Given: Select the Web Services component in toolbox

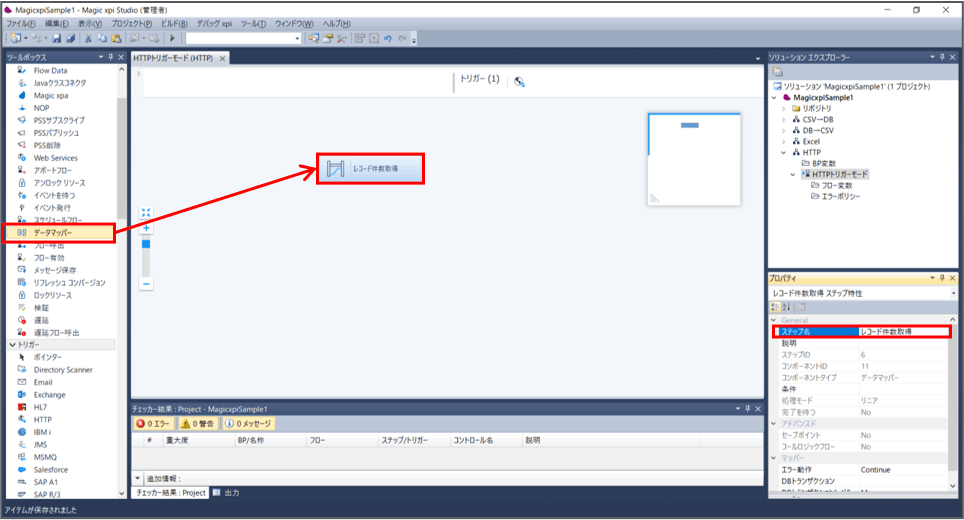Looking at the screenshot, I should tap(55, 158).
